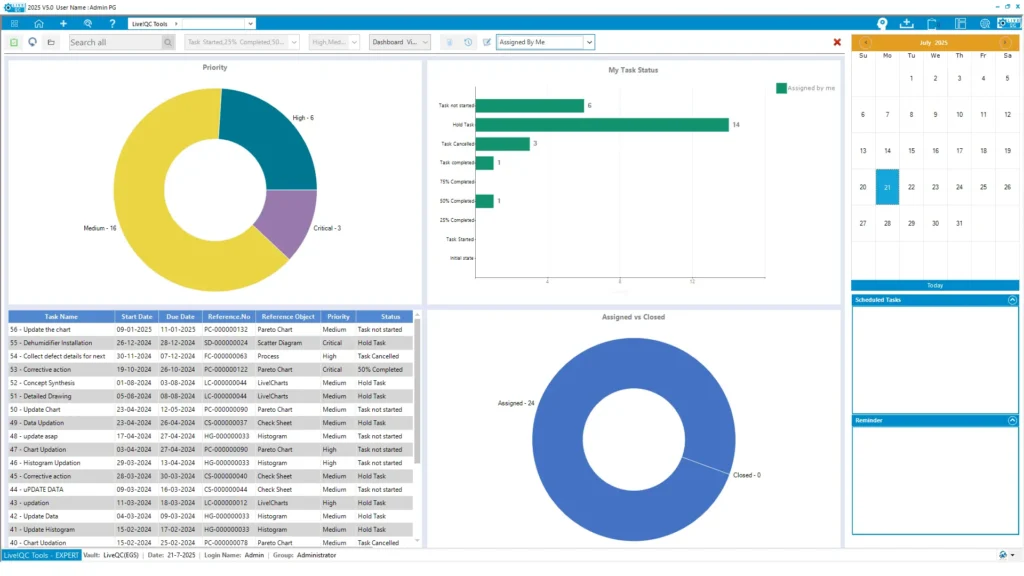Sort by Due Date column header
Image resolution: width=1024 pixels, height=576 pixels.
[x=180, y=317]
